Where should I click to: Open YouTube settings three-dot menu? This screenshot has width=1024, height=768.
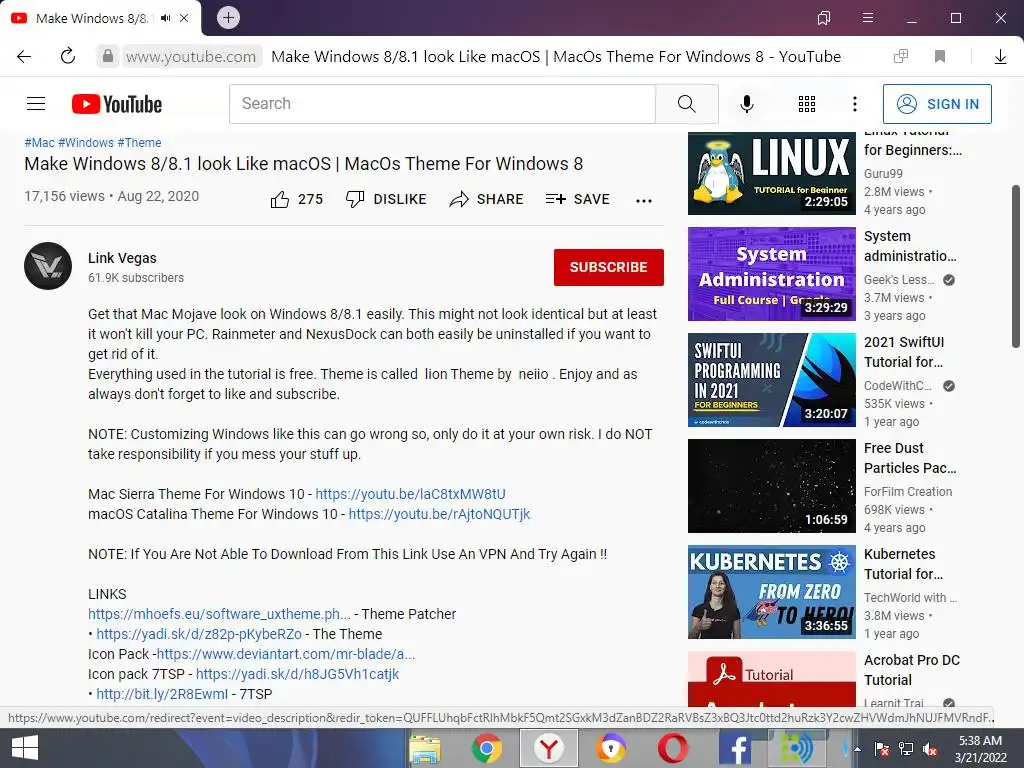pyautogui.click(x=854, y=104)
